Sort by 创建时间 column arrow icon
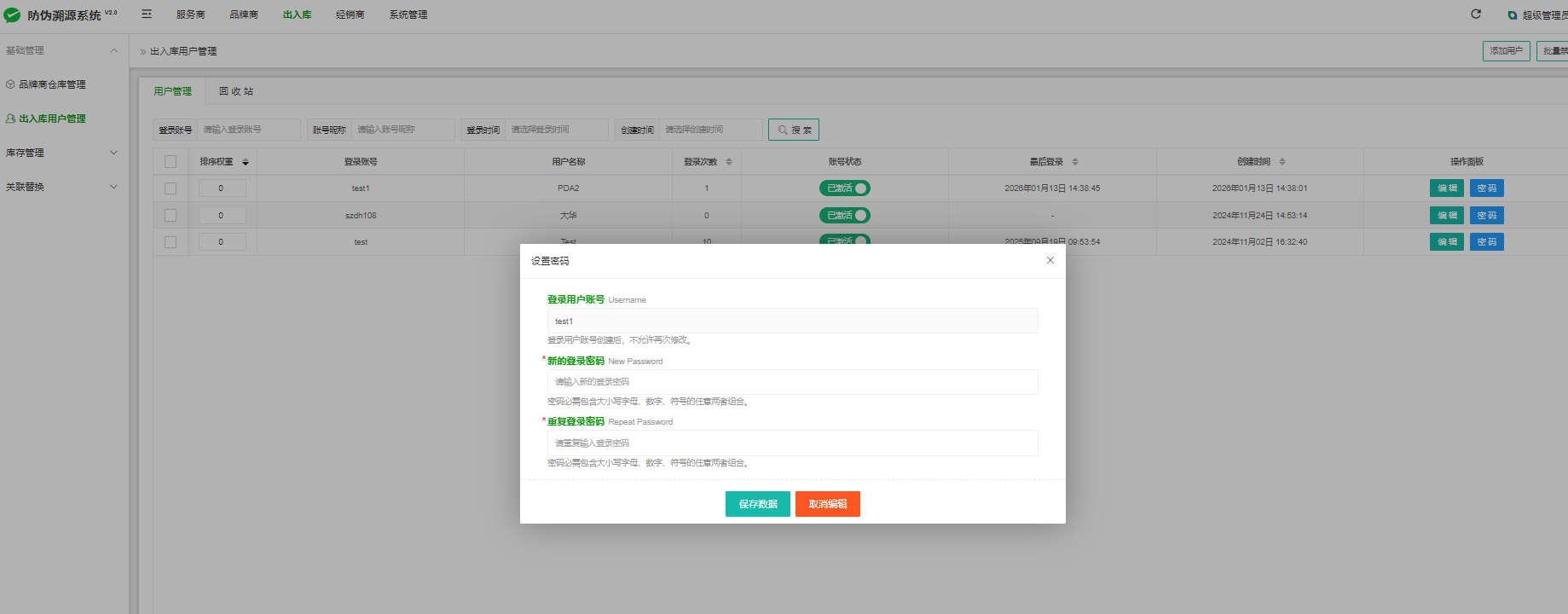Viewport: 1568px width, 614px height. [x=1282, y=162]
